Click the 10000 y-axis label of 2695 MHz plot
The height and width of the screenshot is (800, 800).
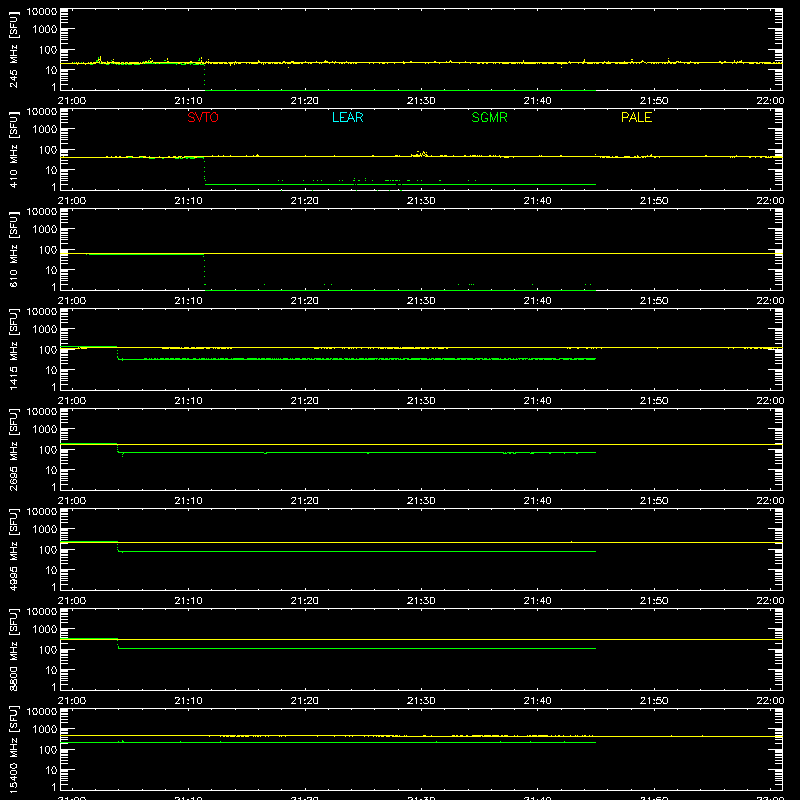point(42,411)
